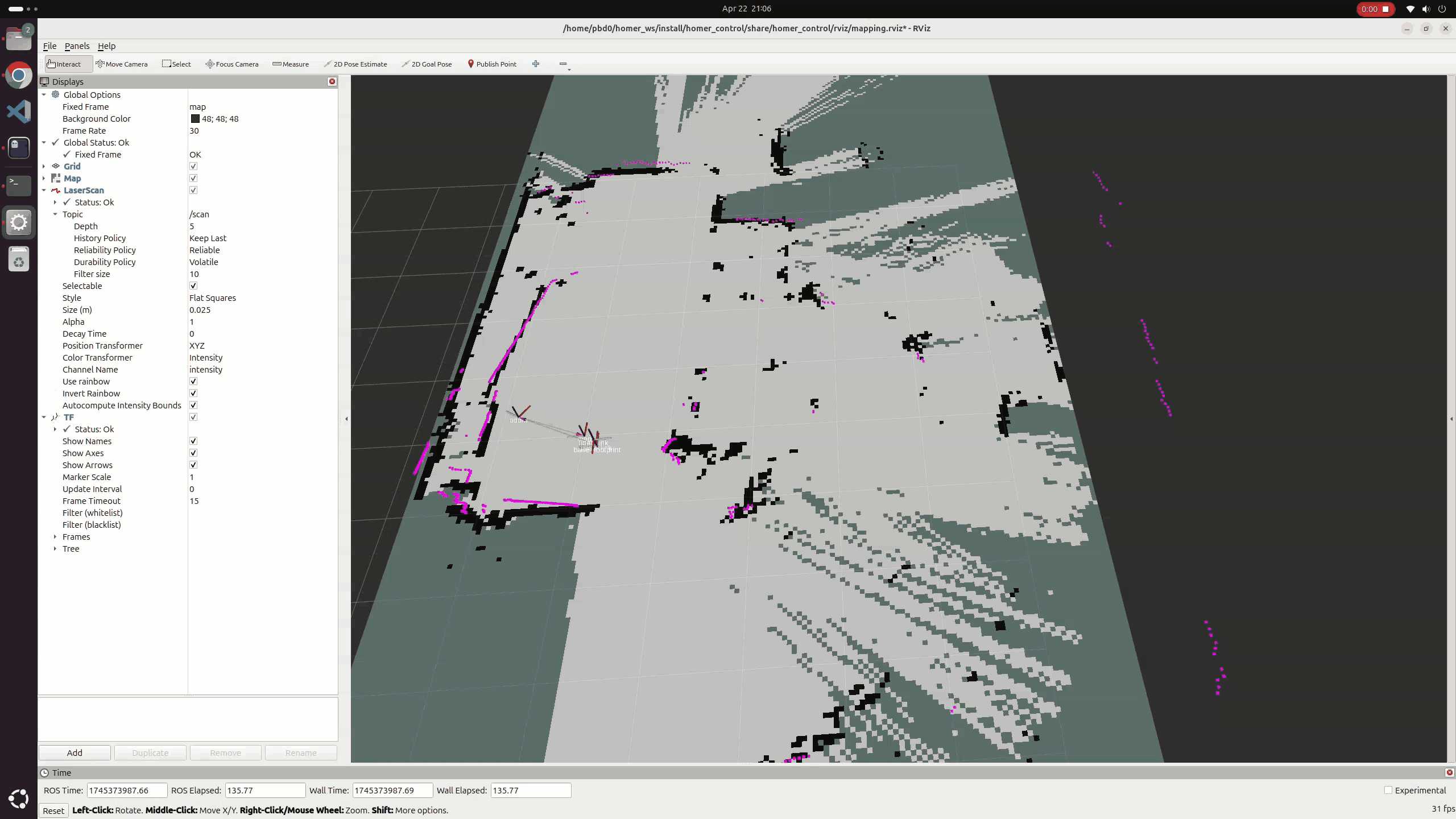
Task: Collapse the LaserScan display properties
Action: coord(44,190)
